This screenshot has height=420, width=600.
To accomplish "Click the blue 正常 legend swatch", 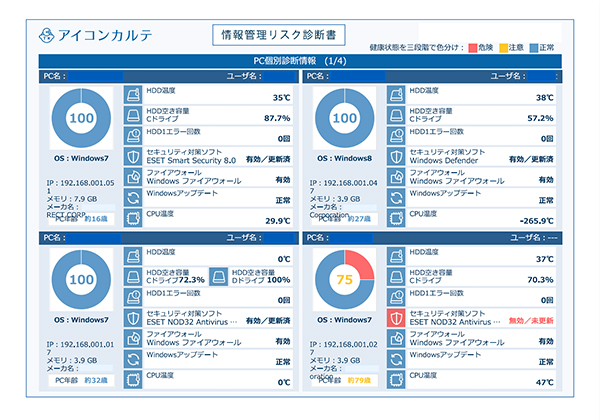I will pos(534,48).
